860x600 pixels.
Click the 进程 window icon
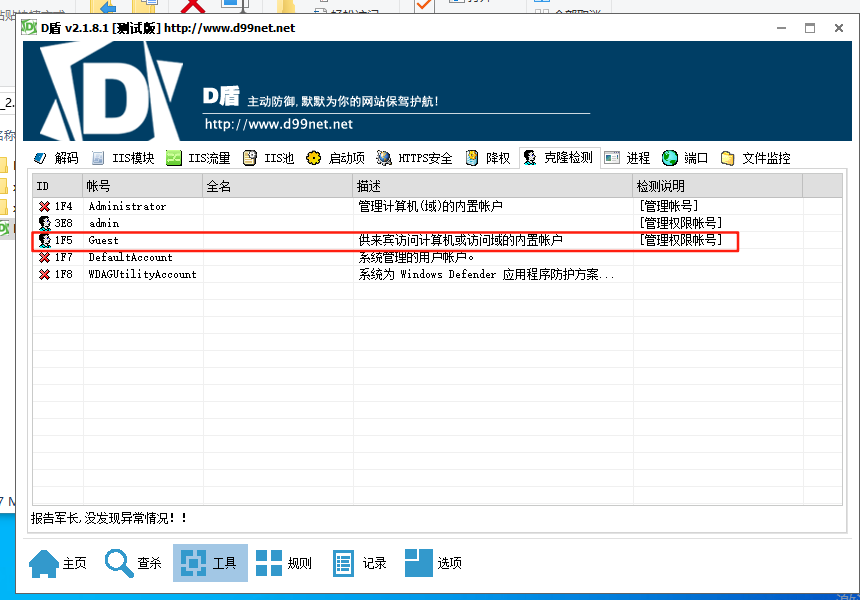[612, 159]
